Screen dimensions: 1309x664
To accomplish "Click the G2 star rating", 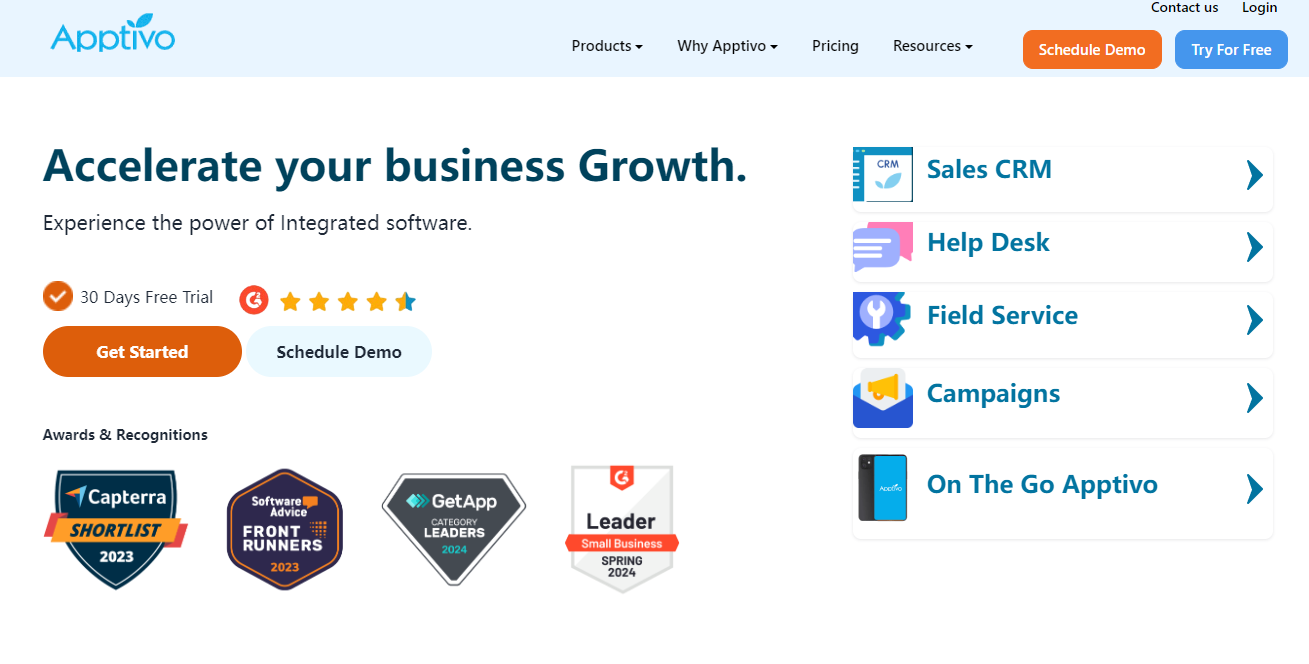I will 347,301.
